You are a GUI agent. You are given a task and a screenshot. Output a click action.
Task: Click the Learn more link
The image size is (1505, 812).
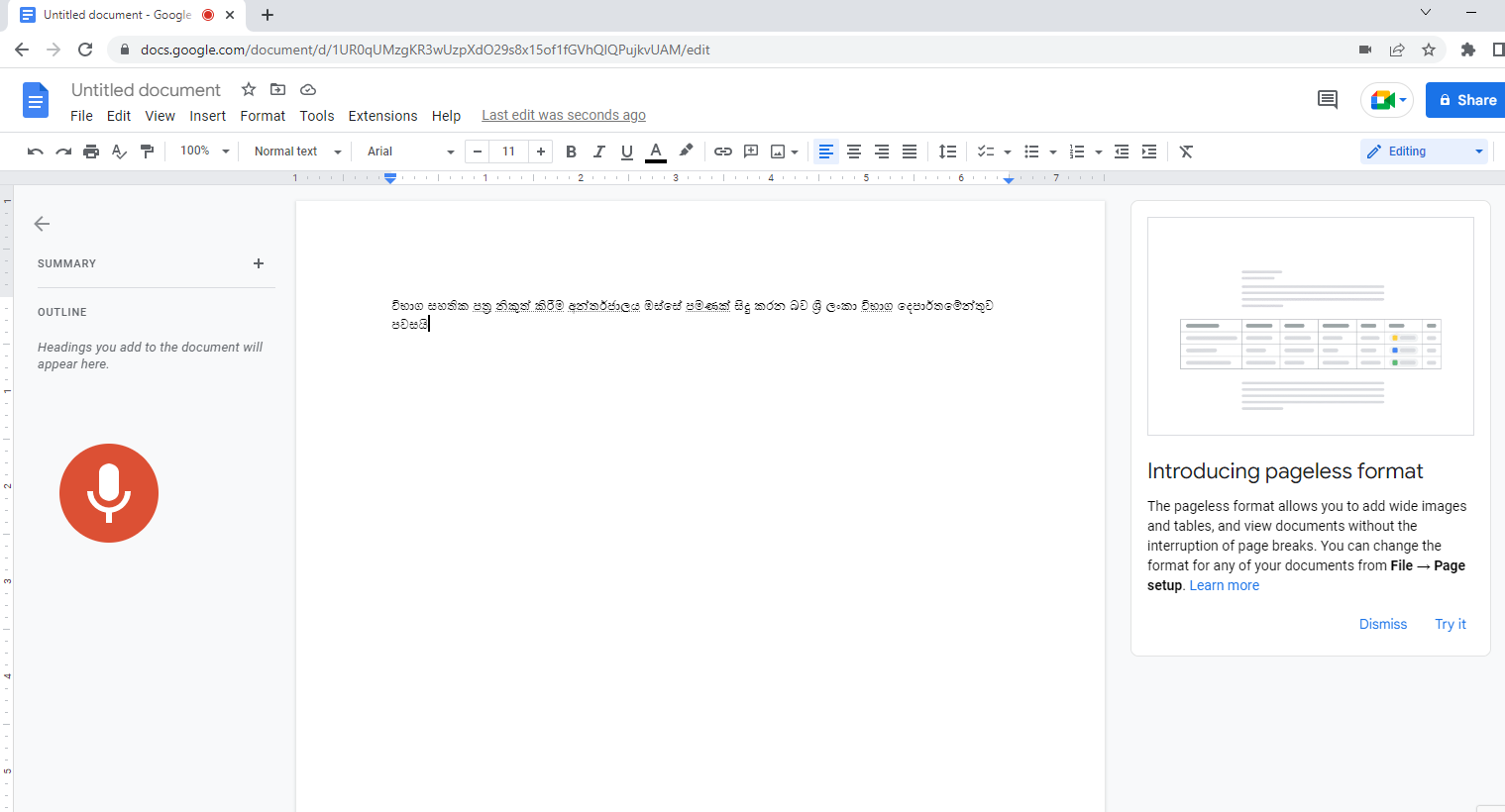coord(1224,585)
